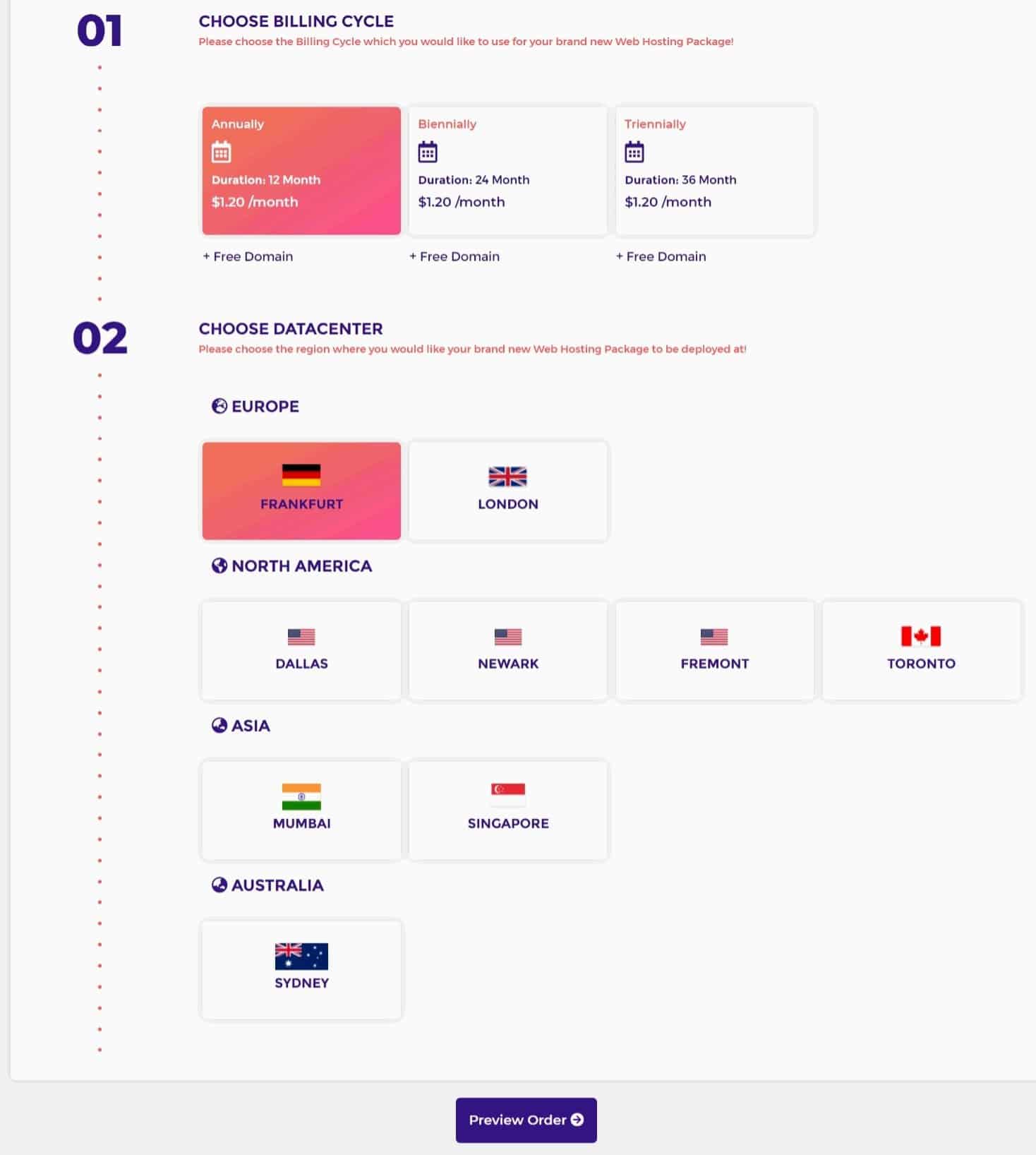Pick the Mumbai datacenter option
Image resolution: width=1036 pixels, height=1155 pixels.
point(301,810)
